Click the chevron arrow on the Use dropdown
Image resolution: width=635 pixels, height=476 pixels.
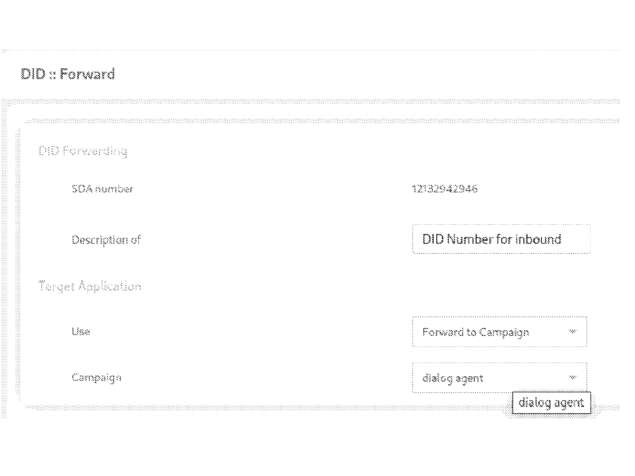point(572,331)
